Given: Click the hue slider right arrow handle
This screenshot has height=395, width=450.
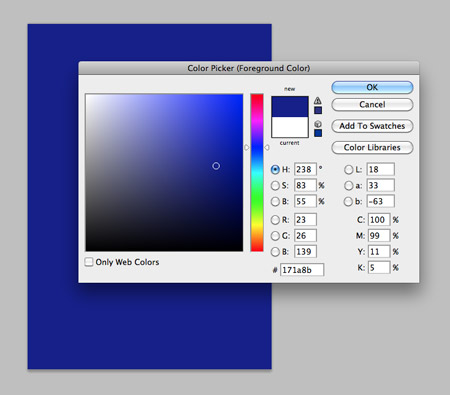Looking at the screenshot, I should coord(267,147).
